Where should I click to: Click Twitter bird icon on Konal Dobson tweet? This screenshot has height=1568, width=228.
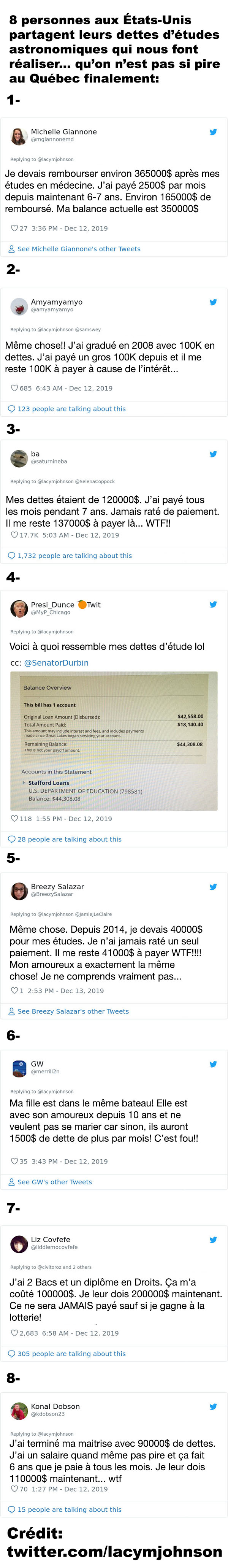(214, 1407)
